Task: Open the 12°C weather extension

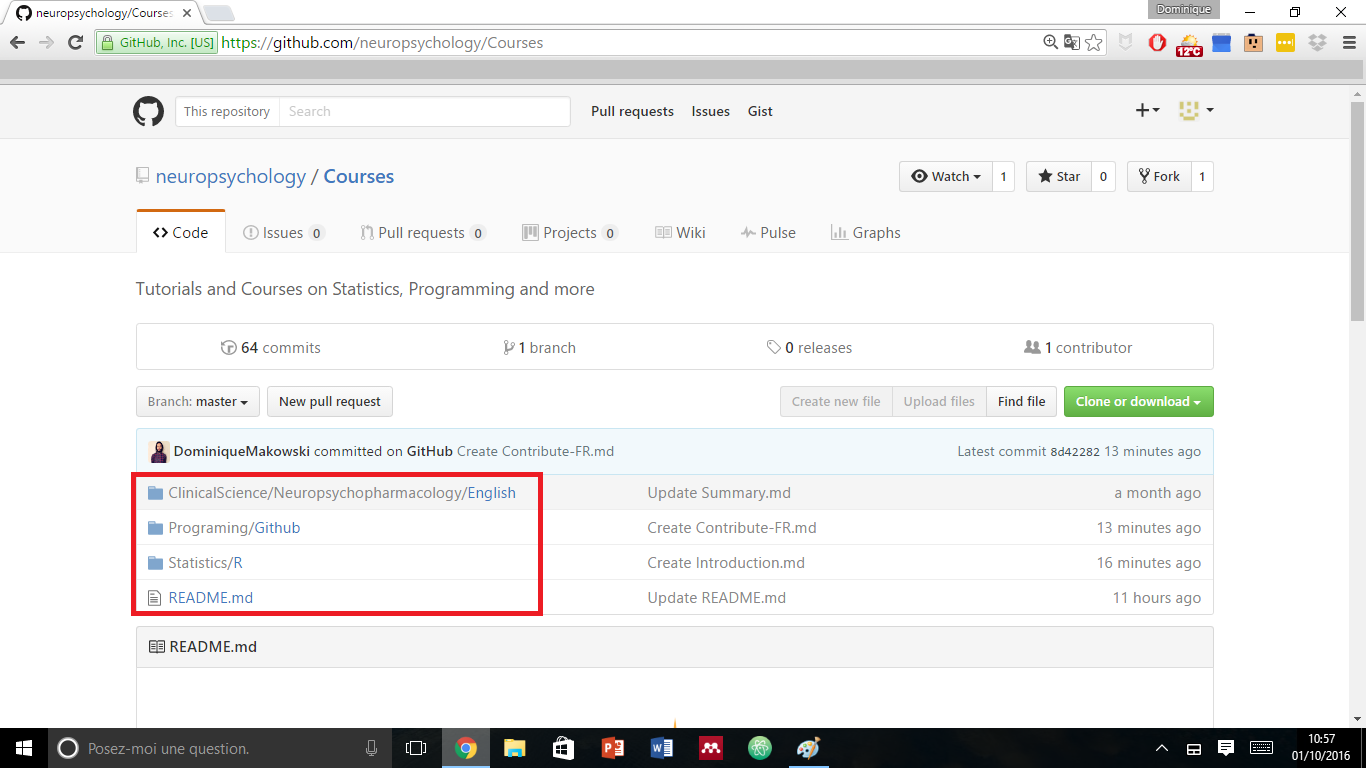Action: click(x=1189, y=44)
